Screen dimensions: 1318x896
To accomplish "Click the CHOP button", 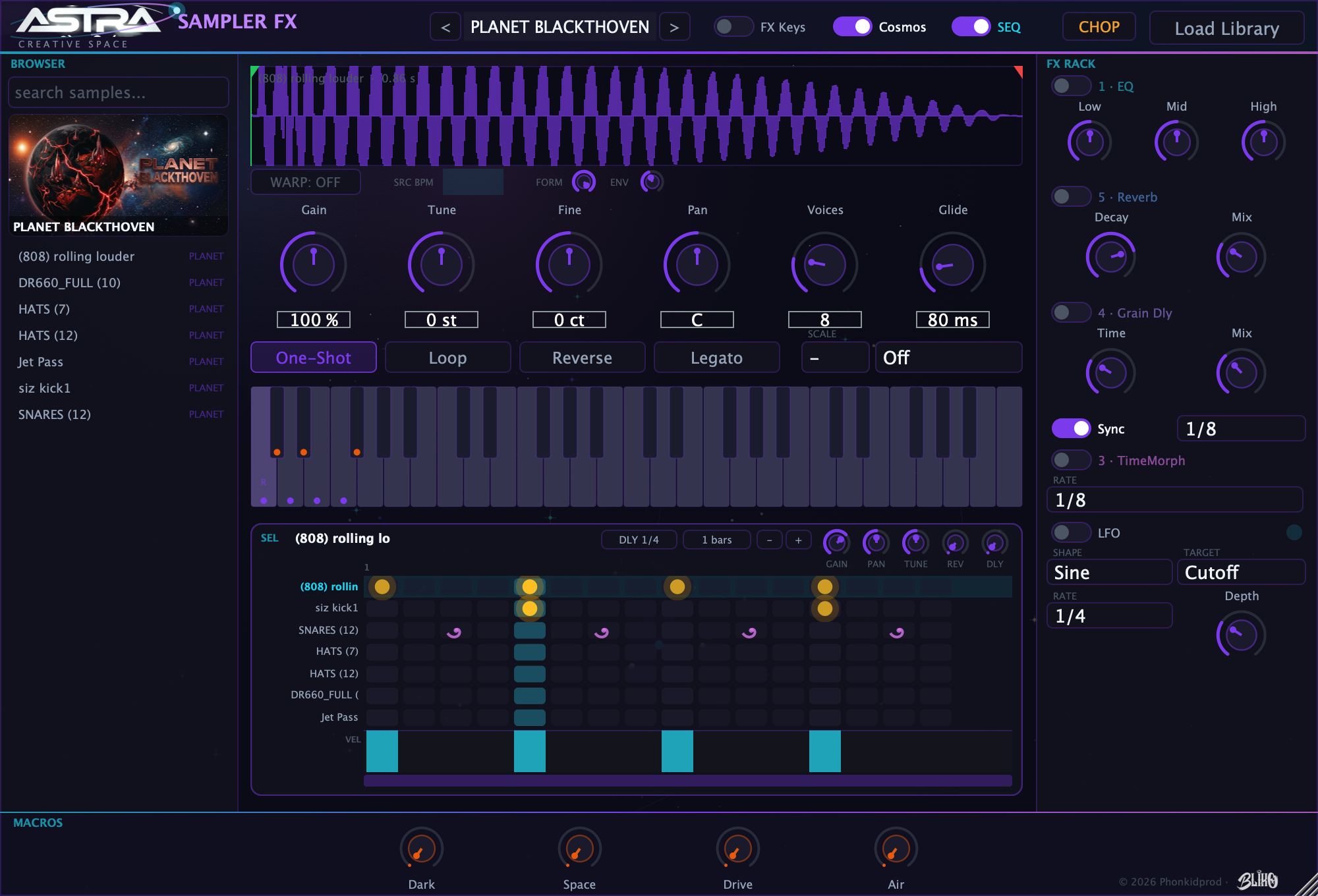I will [1099, 27].
